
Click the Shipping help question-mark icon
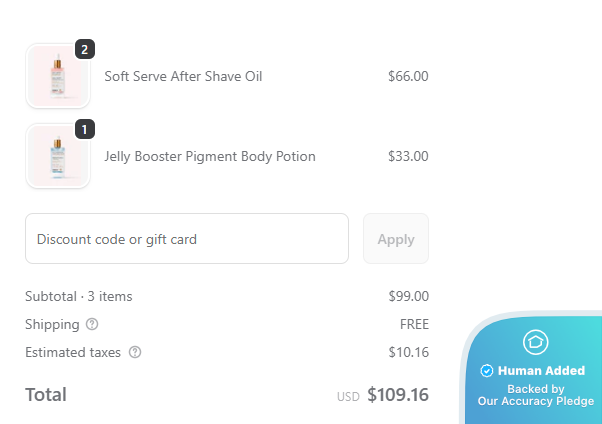(92, 324)
